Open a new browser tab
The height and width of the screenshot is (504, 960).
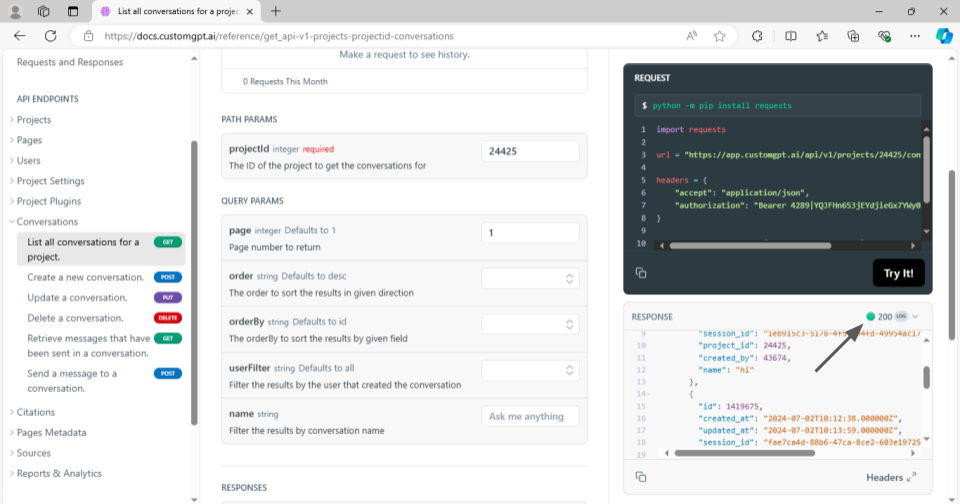tap(276, 11)
